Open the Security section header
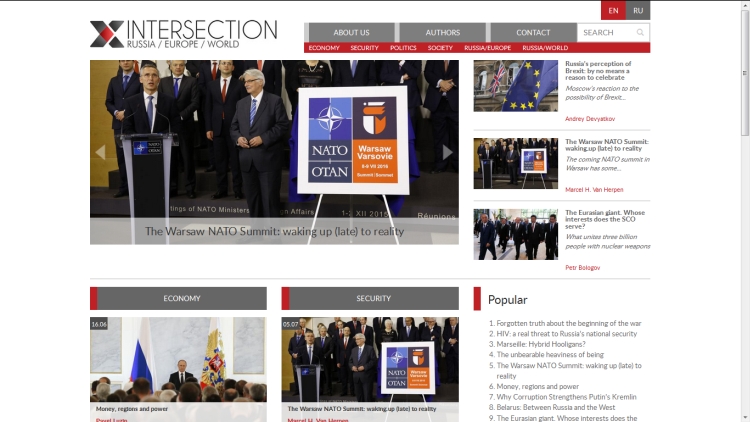Viewport: 750px width, 422px height. (370, 299)
